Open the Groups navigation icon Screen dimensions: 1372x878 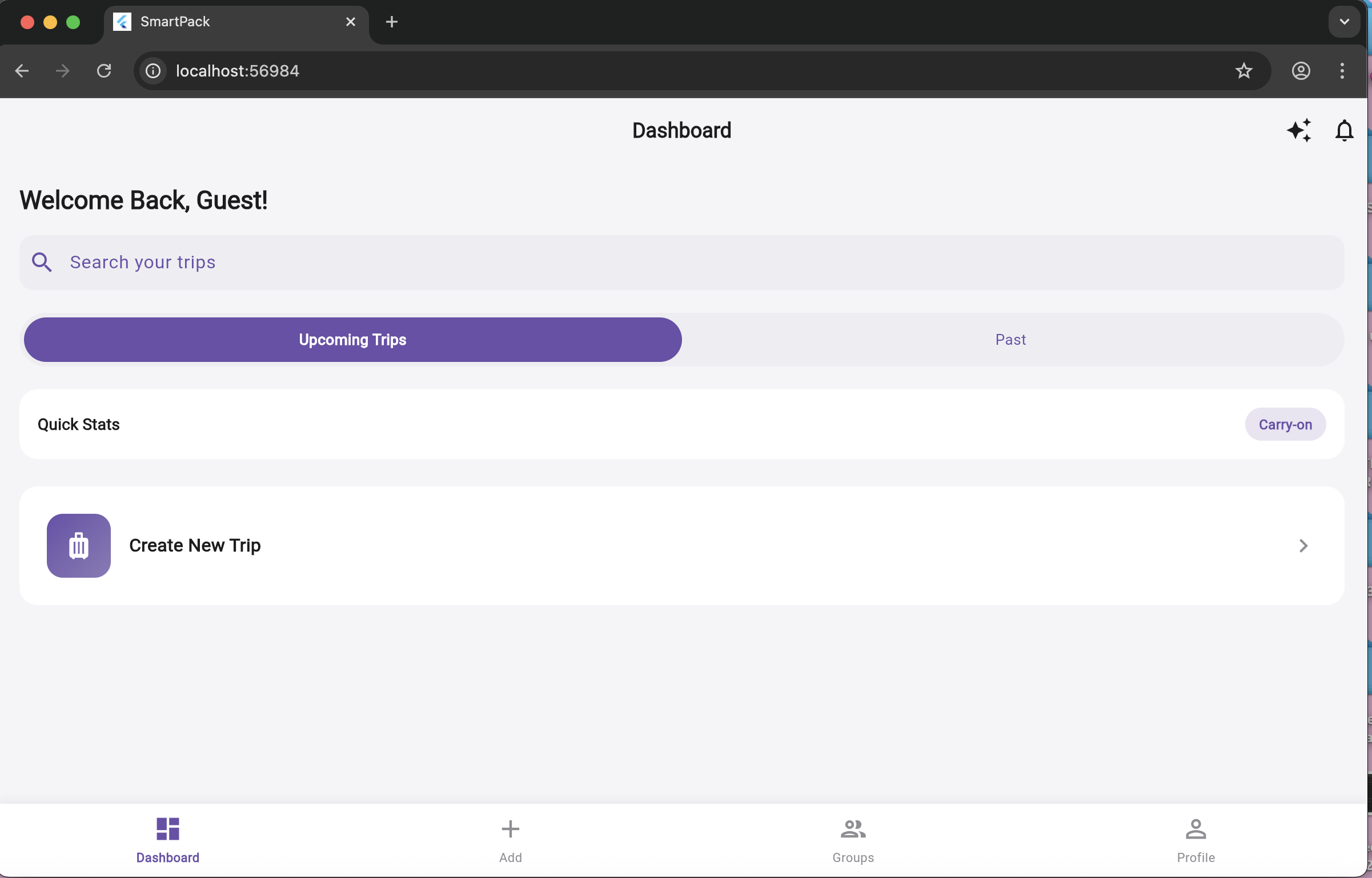tap(853, 829)
